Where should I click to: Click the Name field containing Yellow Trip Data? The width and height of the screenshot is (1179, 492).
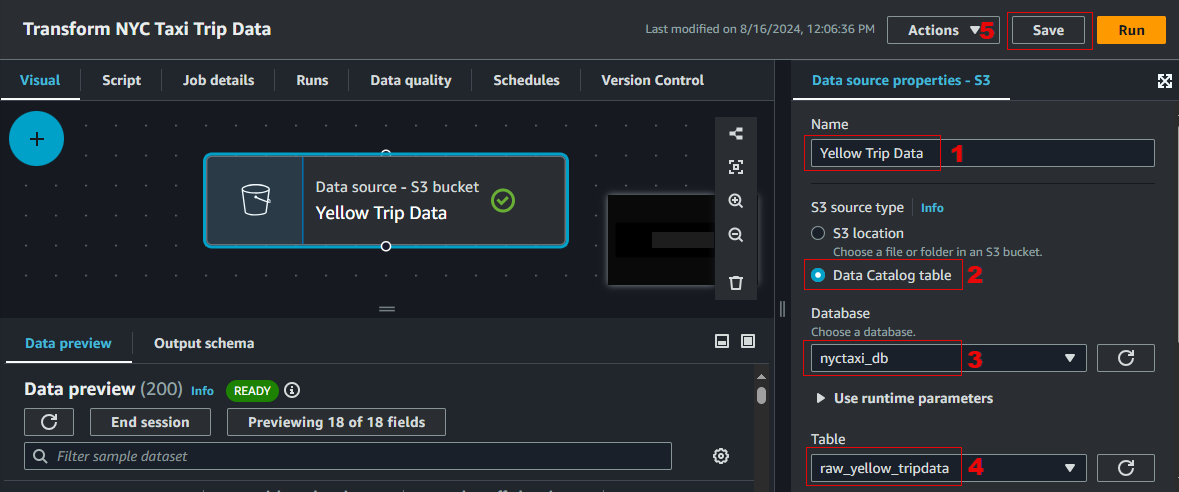[982, 153]
